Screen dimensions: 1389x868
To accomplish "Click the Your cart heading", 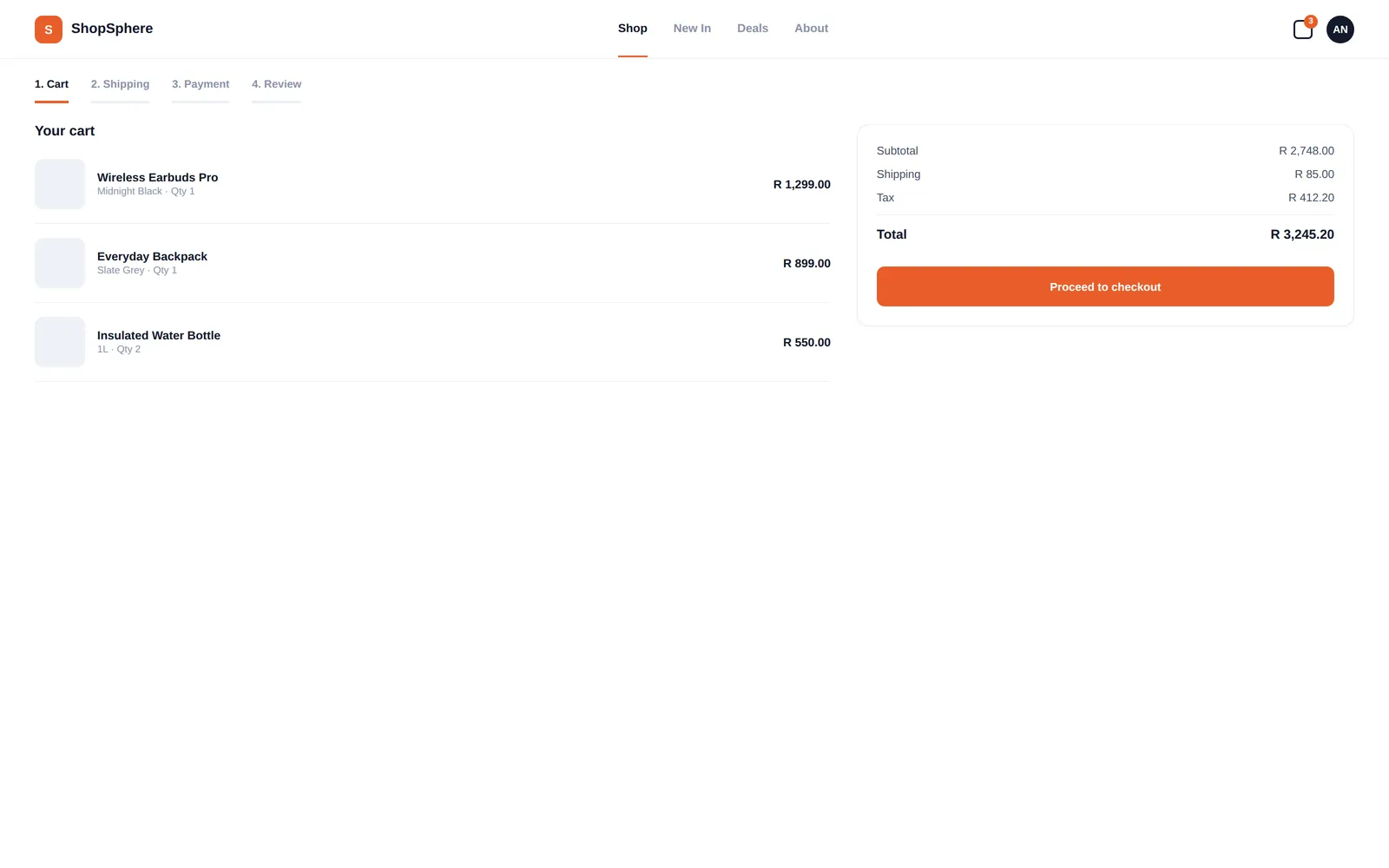I will 64,131.
